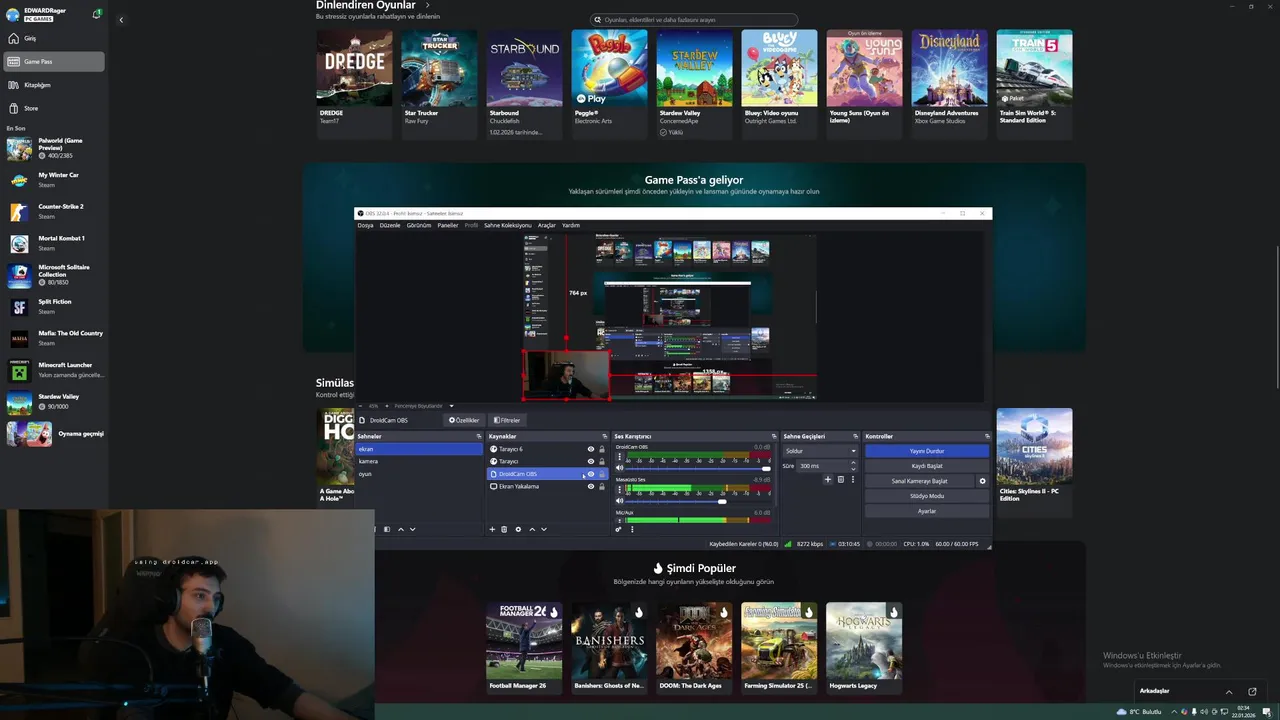Screen dimensions: 1280x720
Task: Go to Giriş home page
Action: (54, 38)
